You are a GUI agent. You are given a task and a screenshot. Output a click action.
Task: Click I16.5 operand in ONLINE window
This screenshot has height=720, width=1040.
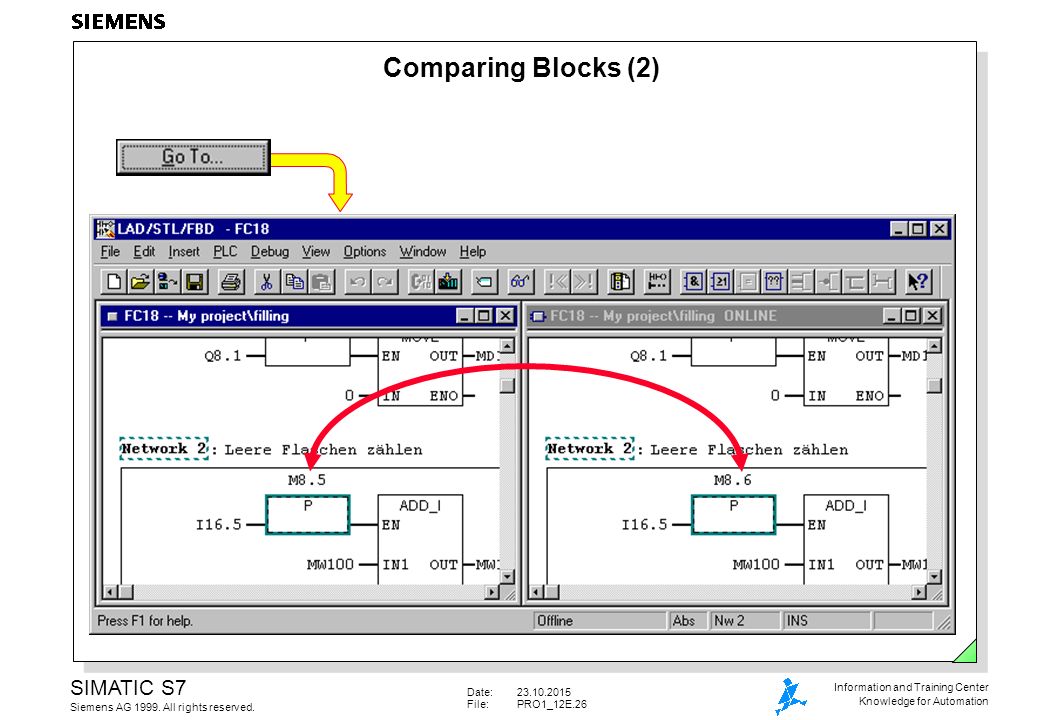click(644, 525)
